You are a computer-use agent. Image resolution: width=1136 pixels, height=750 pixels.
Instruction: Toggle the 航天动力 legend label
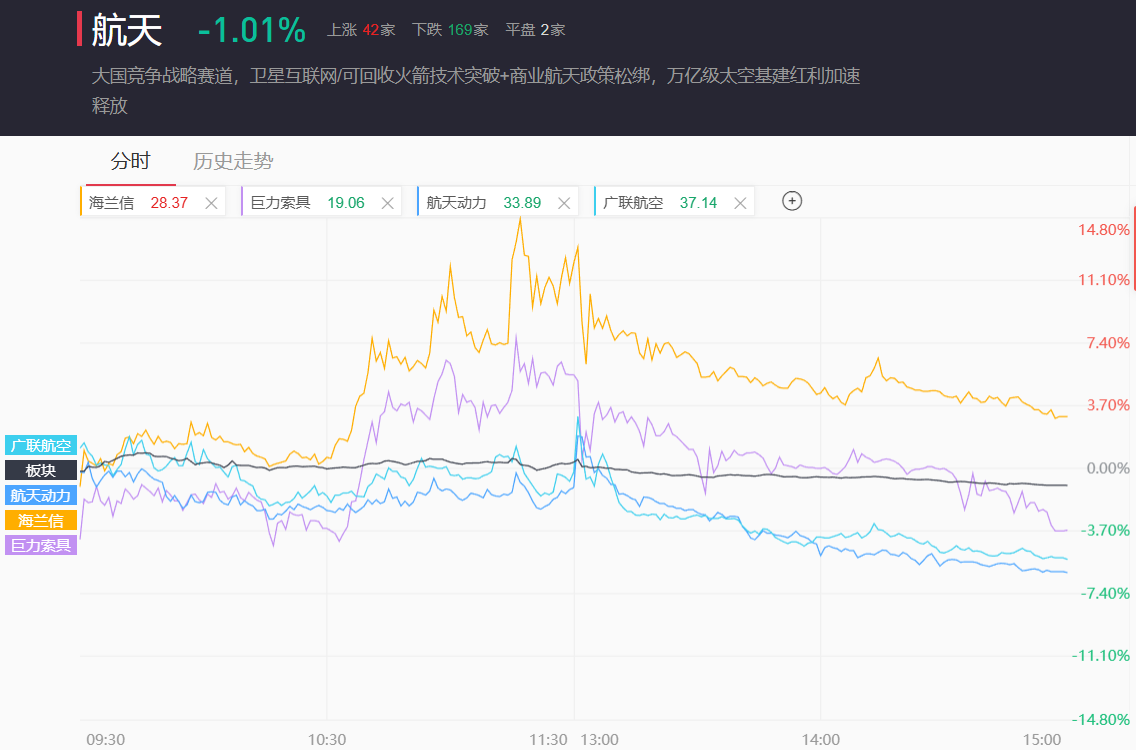[x=41, y=495]
